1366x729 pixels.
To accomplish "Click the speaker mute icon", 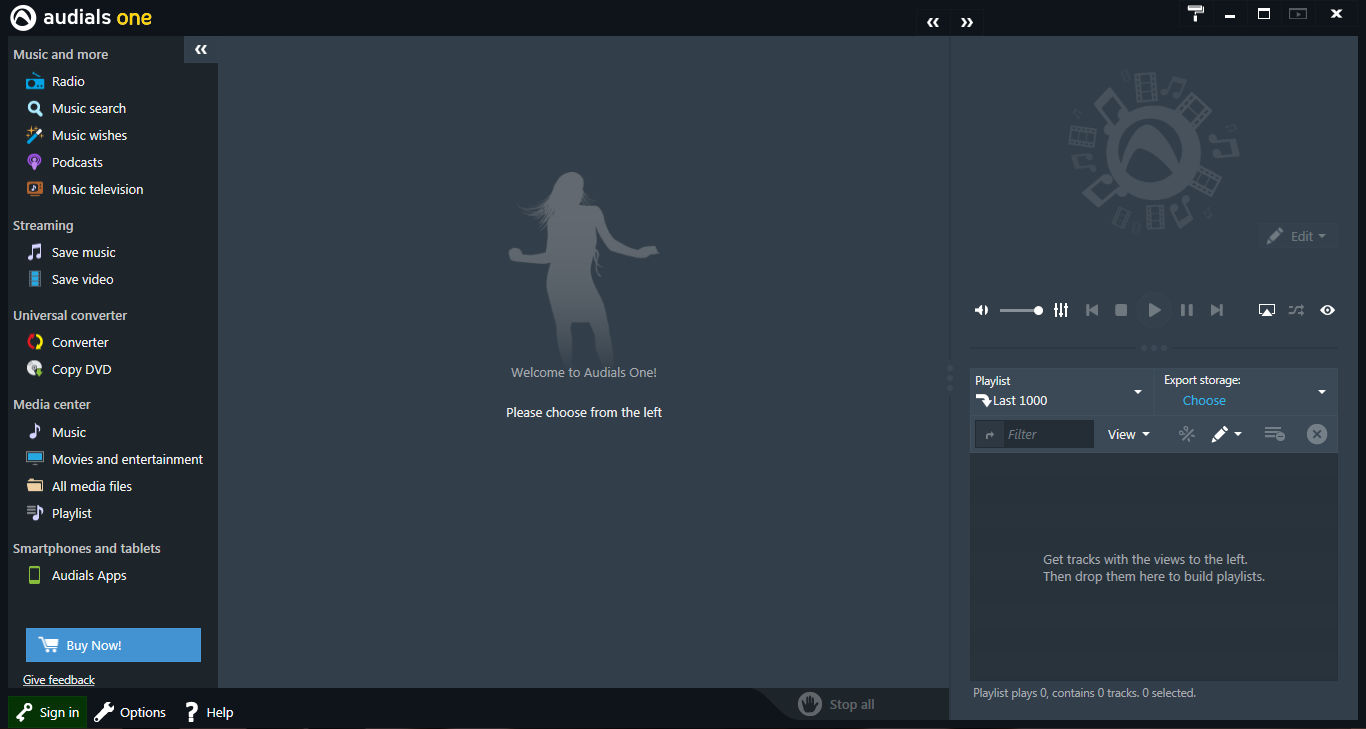I will (x=982, y=310).
